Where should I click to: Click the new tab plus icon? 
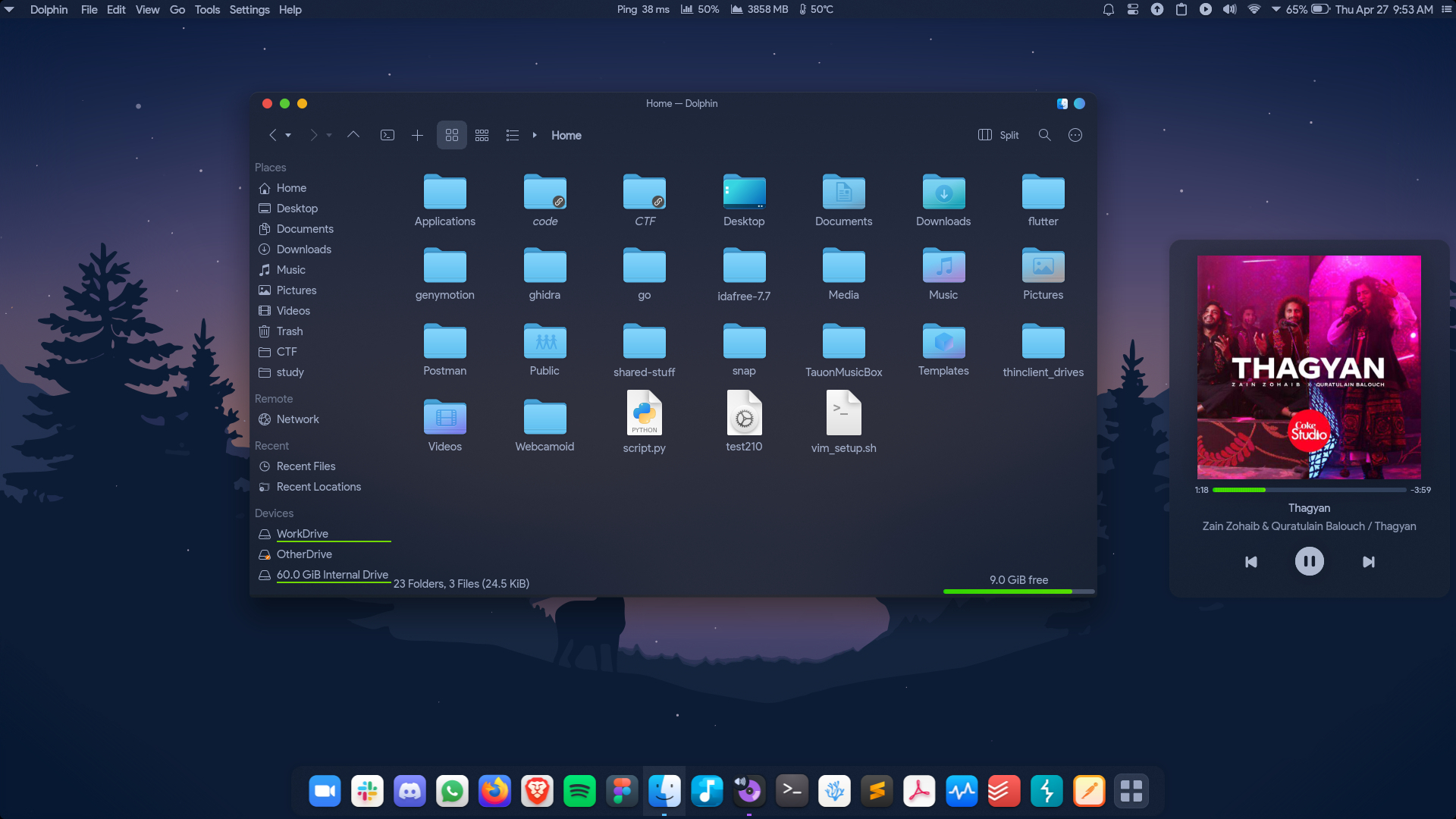pyautogui.click(x=417, y=135)
